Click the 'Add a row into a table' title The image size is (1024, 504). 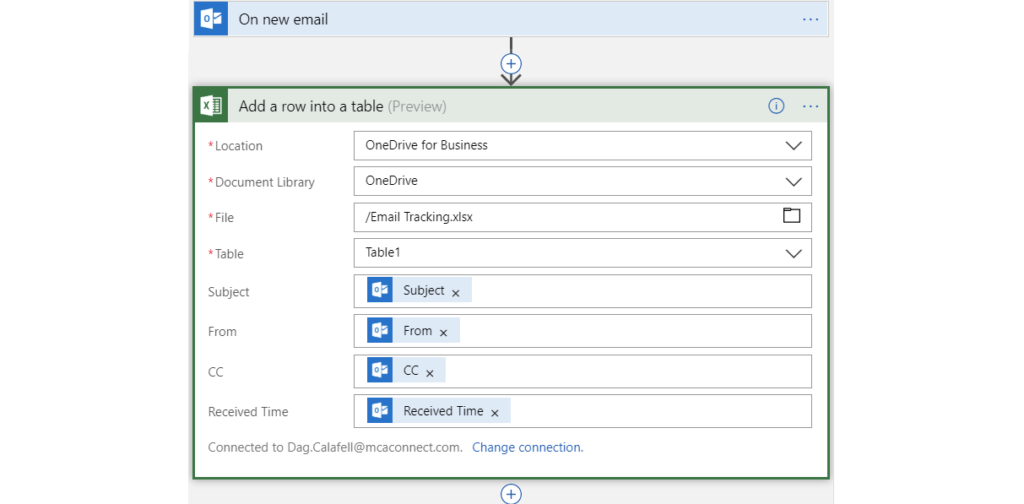click(311, 106)
